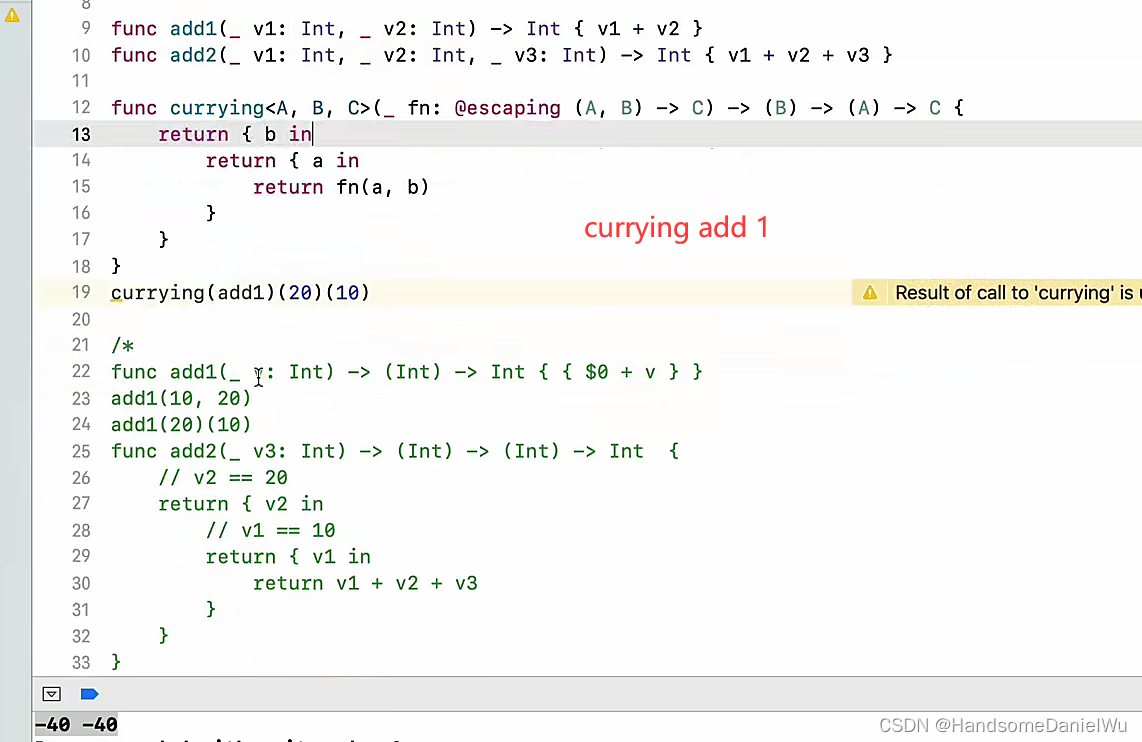1142x742 pixels.
Task: Toggle the debug area disclosure control
Action: point(51,693)
